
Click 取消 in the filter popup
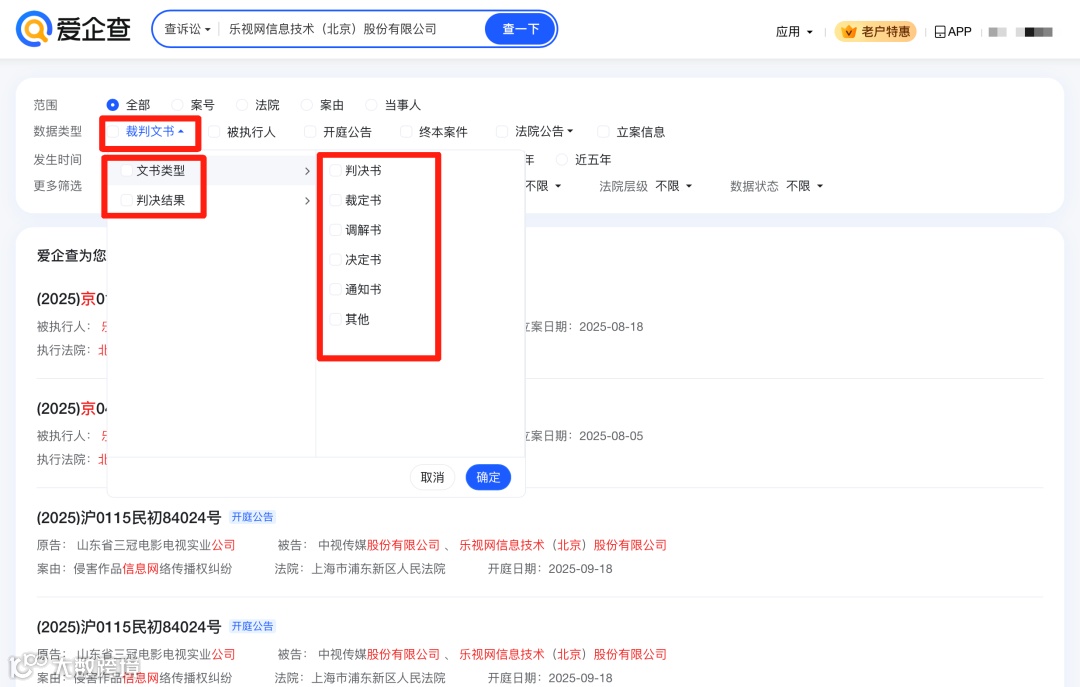pyautogui.click(x=433, y=478)
